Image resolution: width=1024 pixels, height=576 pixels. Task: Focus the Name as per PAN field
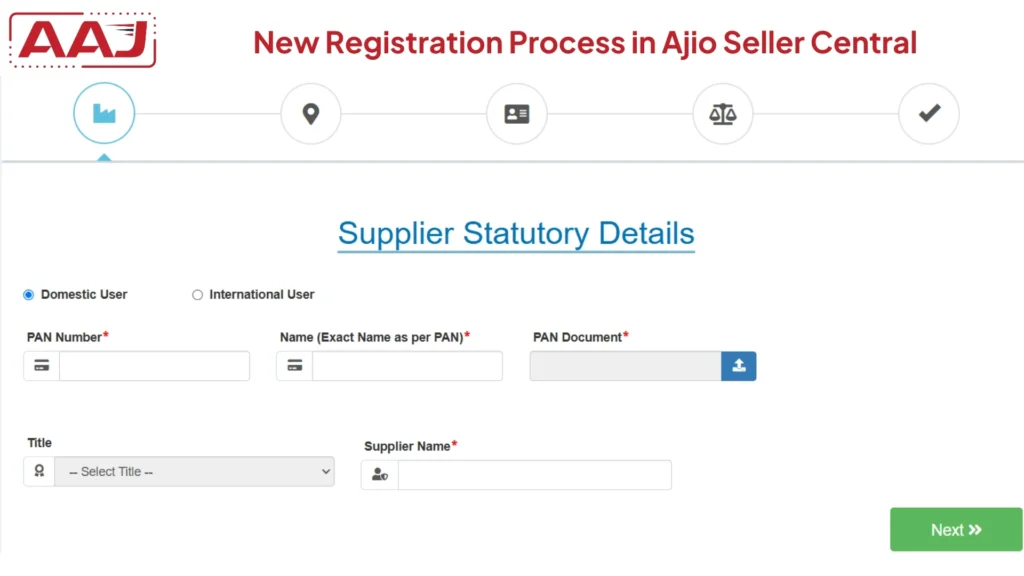click(x=406, y=365)
